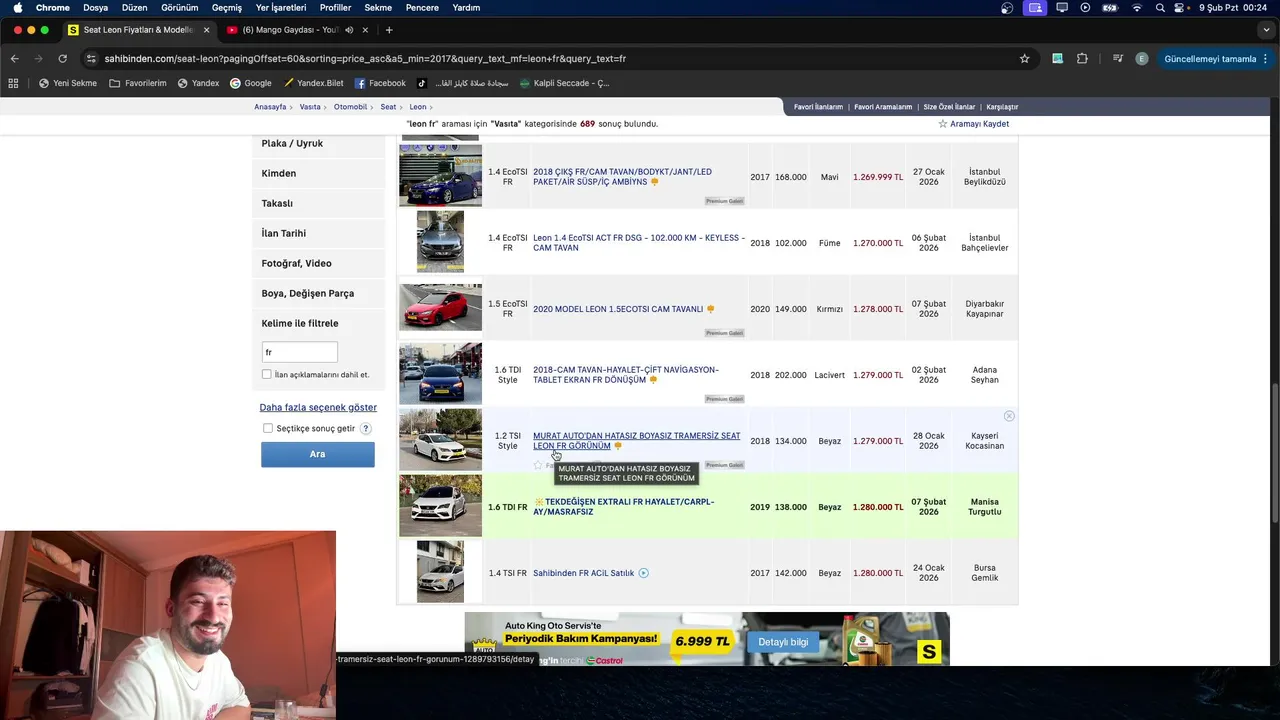The image size is (1280, 720).
Task: Open the Favori İlanlarım link
Action: (x=818, y=107)
